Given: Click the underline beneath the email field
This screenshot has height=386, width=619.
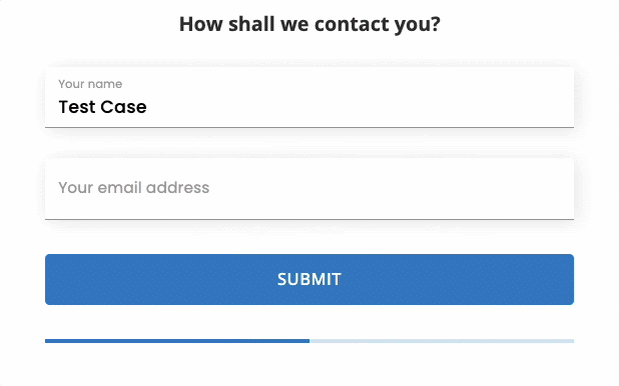Looking at the screenshot, I should pyautogui.click(x=310, y=219).
